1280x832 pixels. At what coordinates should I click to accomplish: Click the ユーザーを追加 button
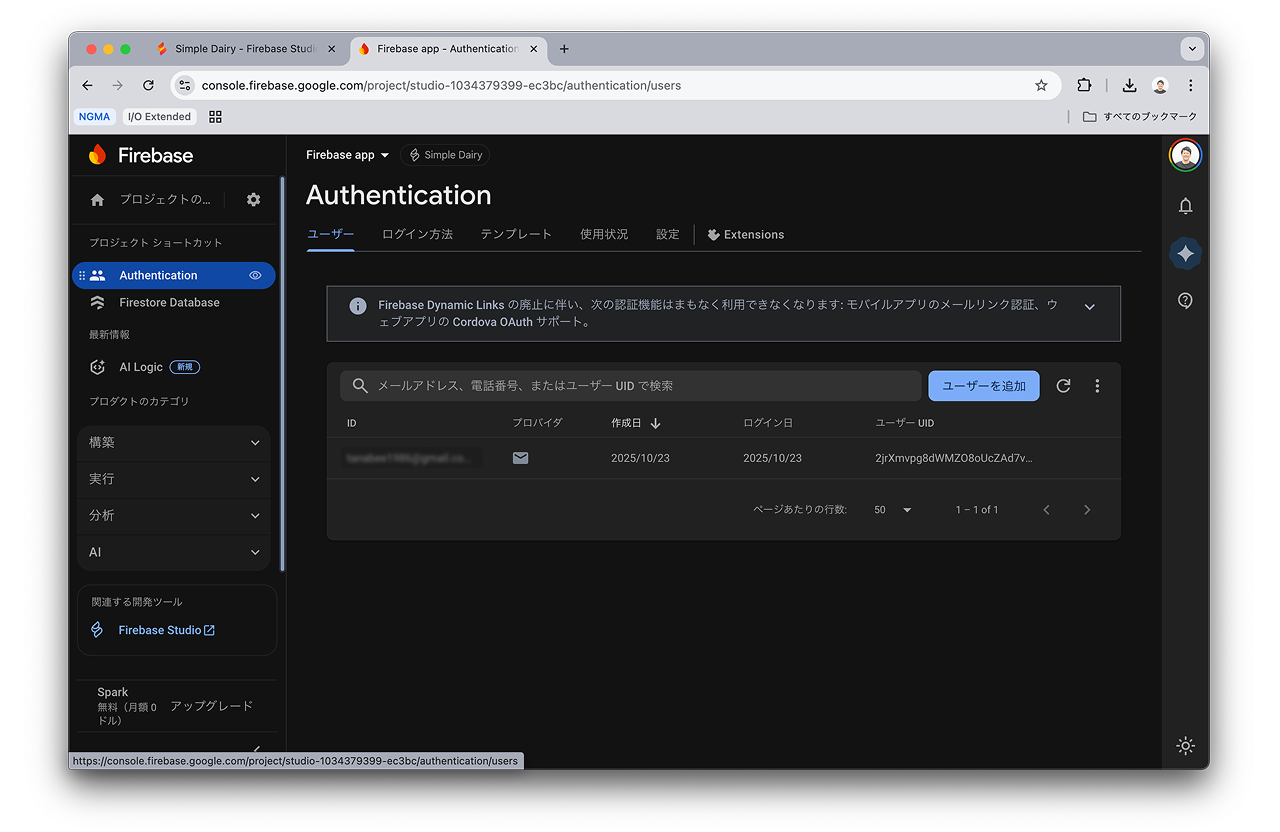point(983,385)
